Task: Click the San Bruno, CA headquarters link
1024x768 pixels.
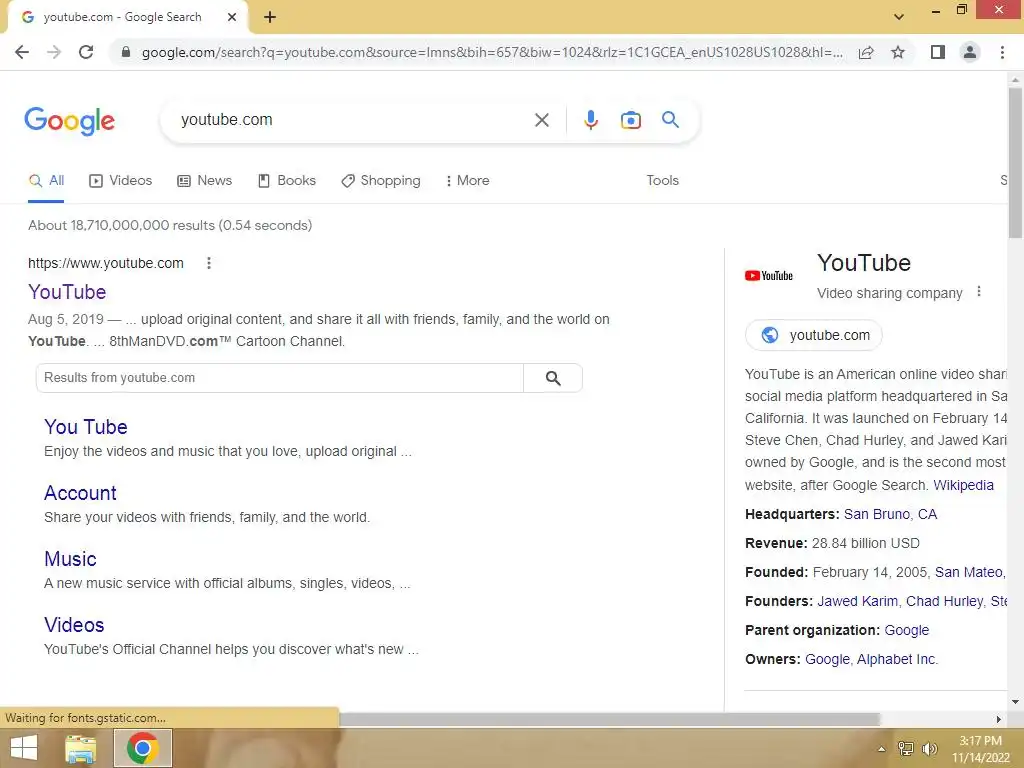Action: coord(890,514)
